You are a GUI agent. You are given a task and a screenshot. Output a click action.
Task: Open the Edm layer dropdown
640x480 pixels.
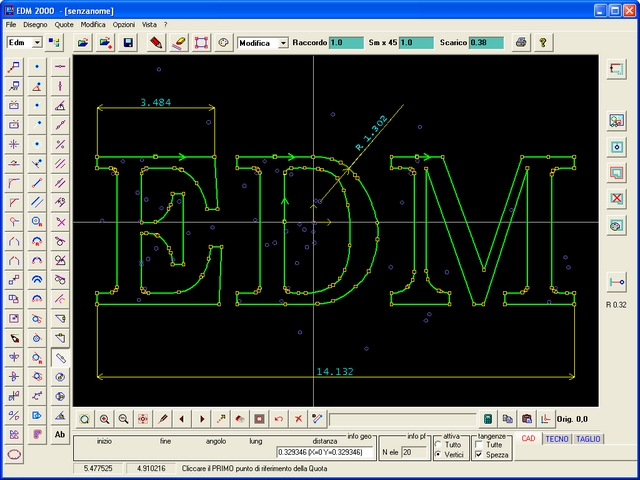(x=37, y=42)
